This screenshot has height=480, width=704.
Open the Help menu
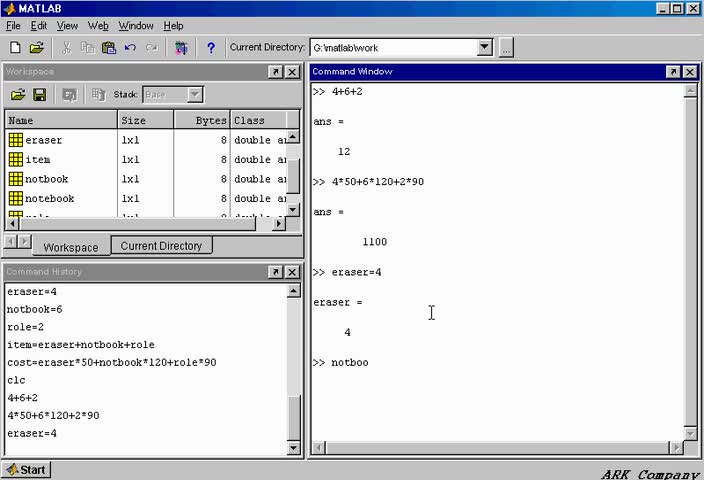tap(173, 26)
